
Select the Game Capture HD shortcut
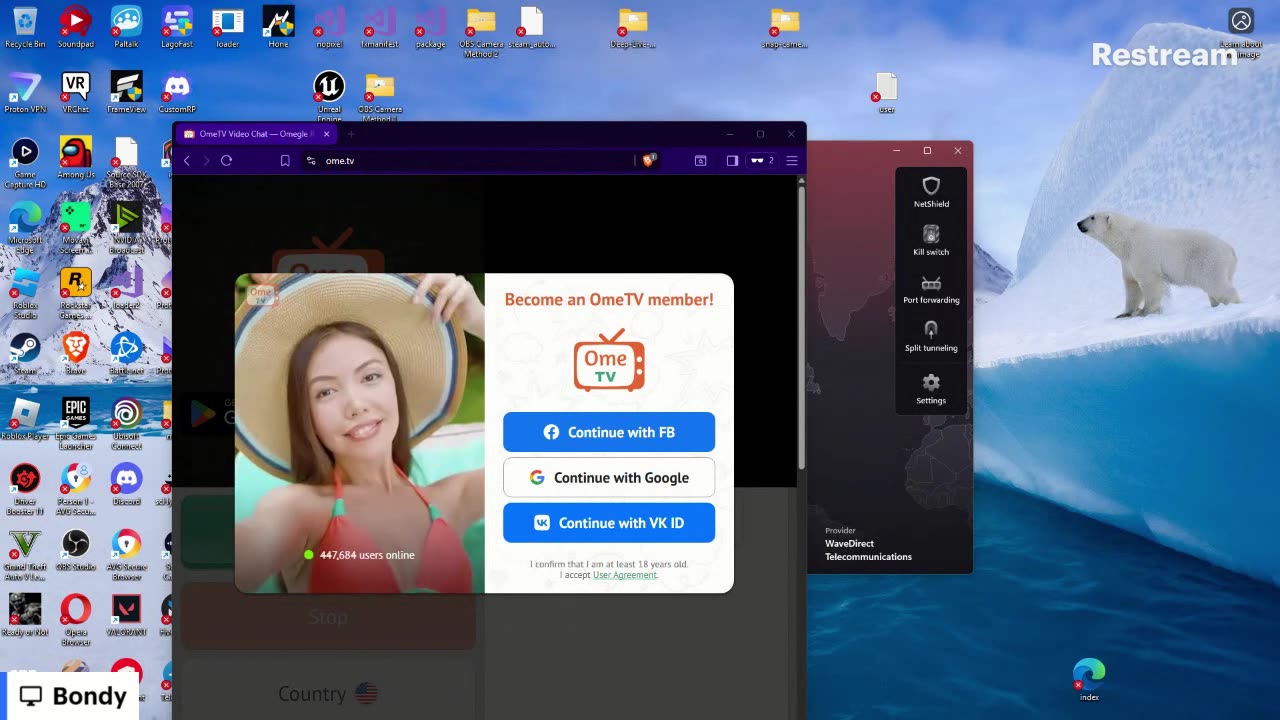25,163
